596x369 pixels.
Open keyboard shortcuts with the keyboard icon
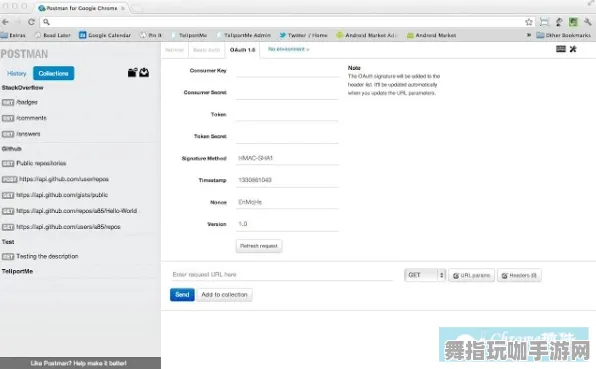pyautogui.click(x=561, y=49)
